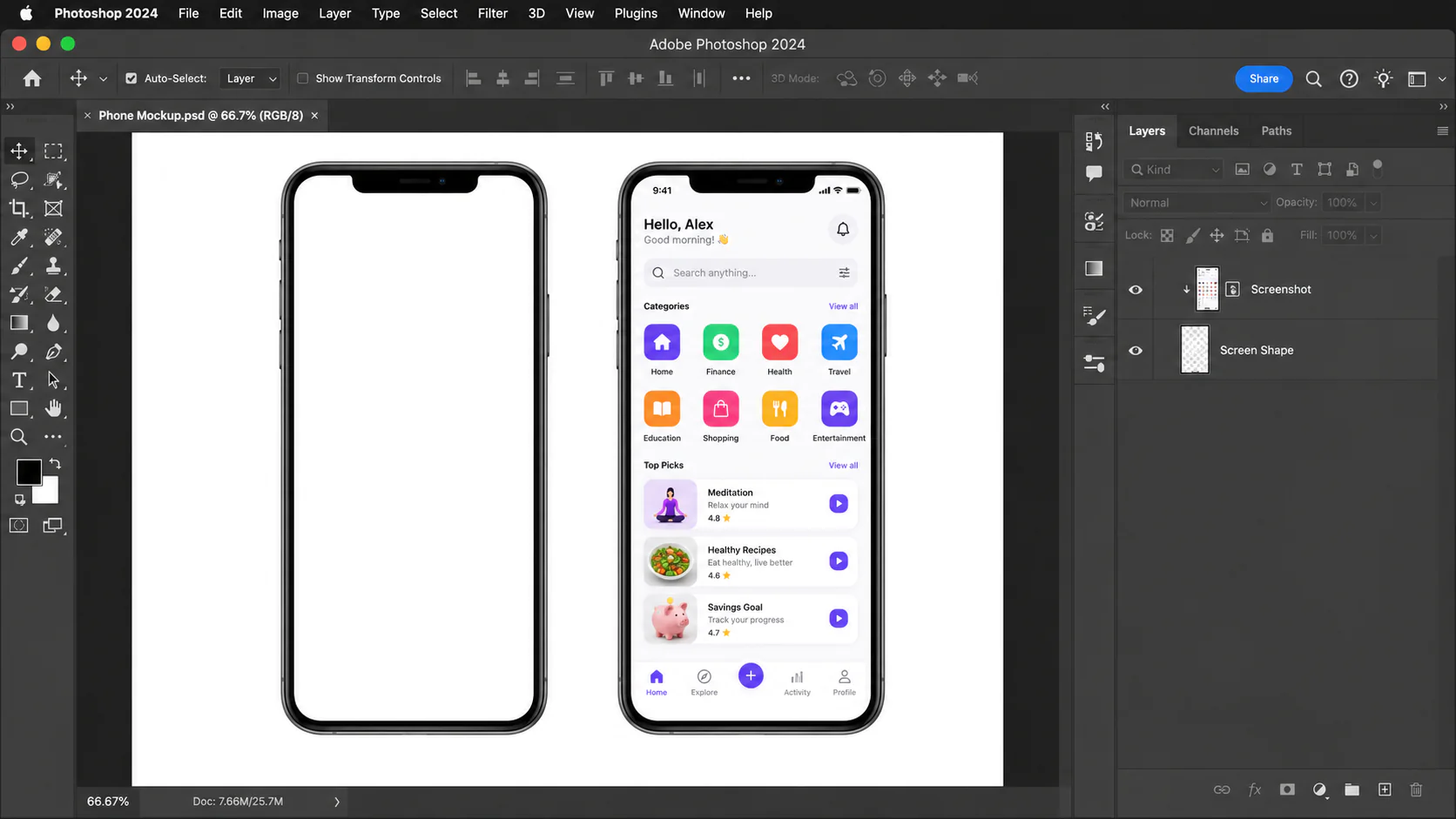Open the Filter menu
Viewport: 1456px width, 819px height.
[x=492, y=13]
